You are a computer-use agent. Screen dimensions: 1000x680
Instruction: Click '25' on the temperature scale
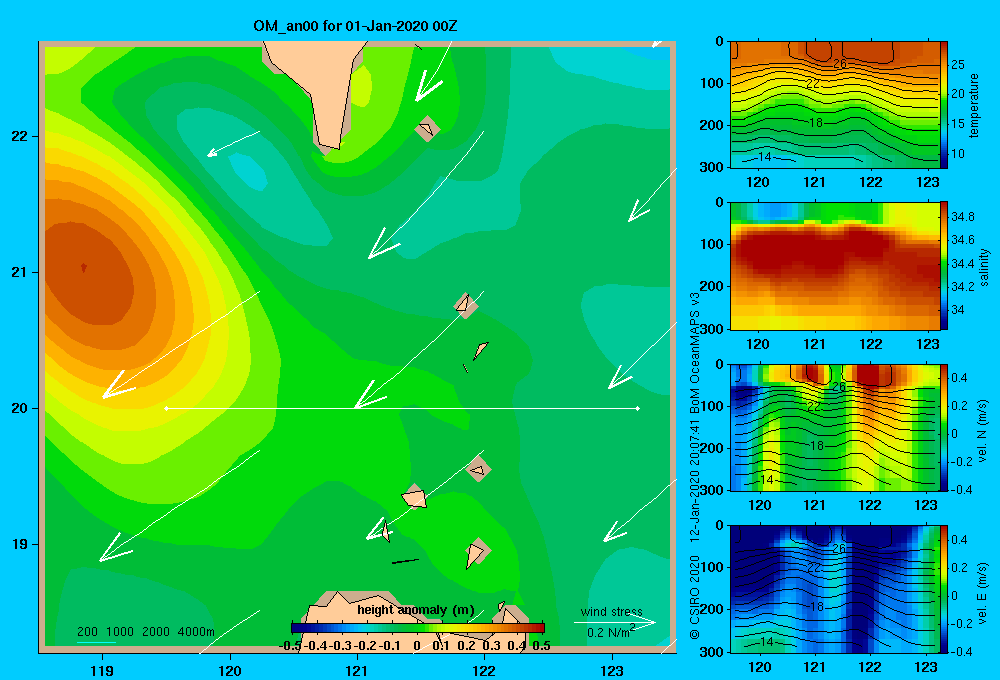(x=958, y=64)
